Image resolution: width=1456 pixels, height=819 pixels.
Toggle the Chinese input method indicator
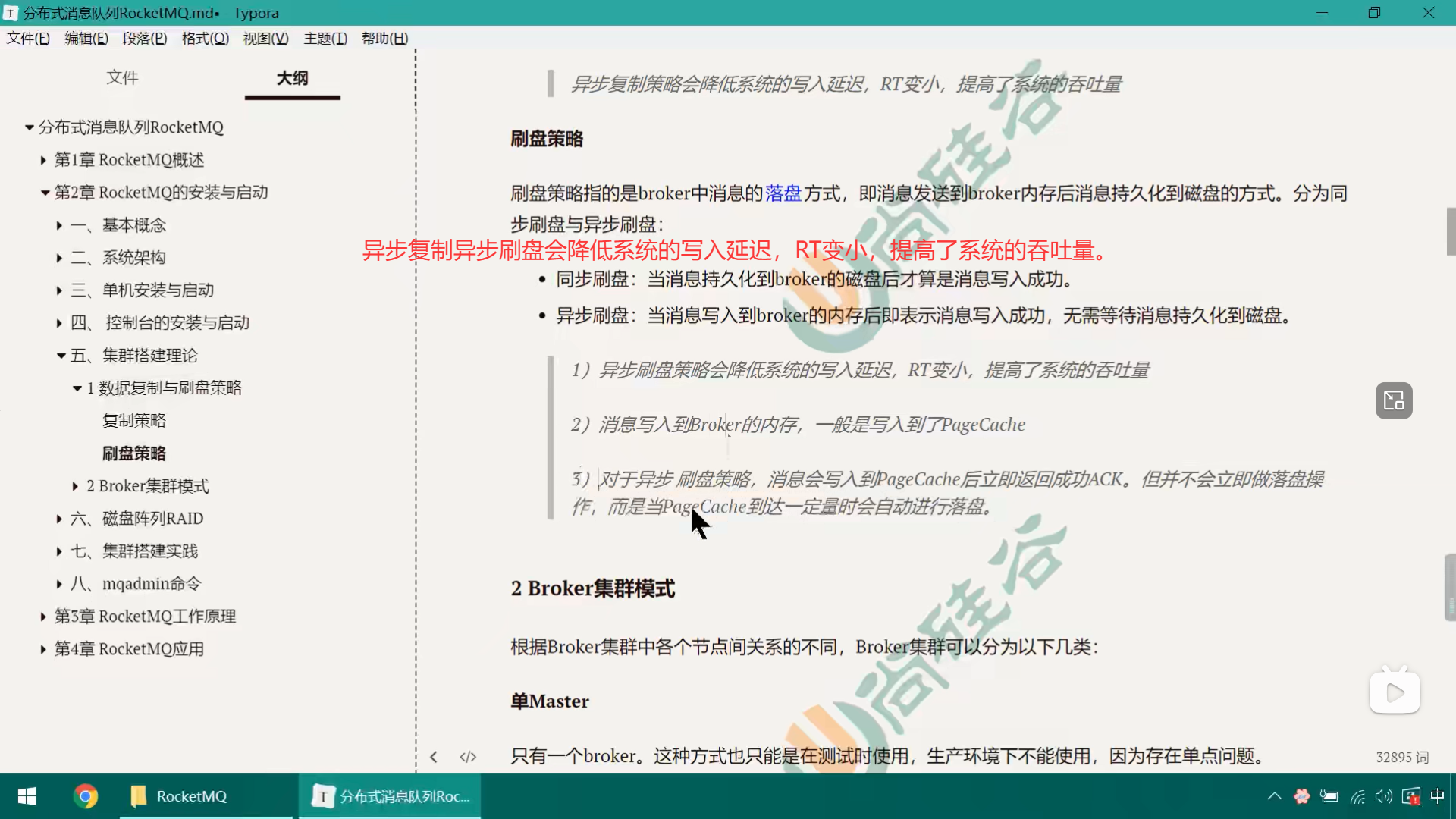click(x=1437, y=796)
